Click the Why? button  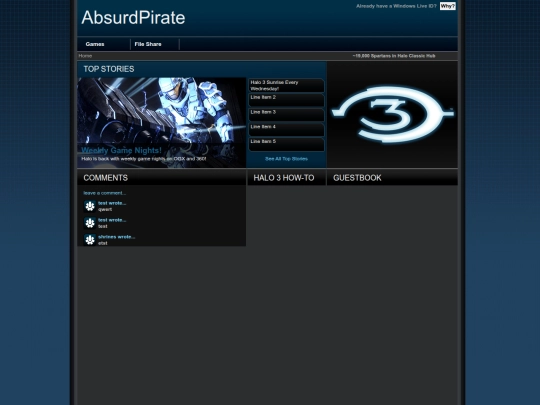pyautogui.click(x=448, y=6)
